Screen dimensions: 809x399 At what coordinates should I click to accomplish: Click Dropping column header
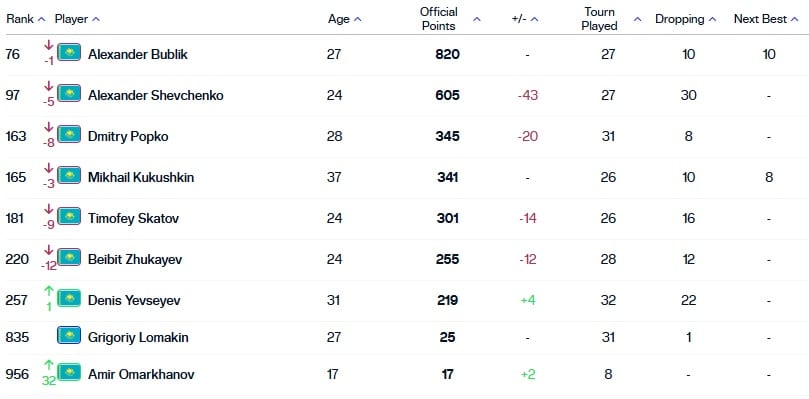[679, 19]
